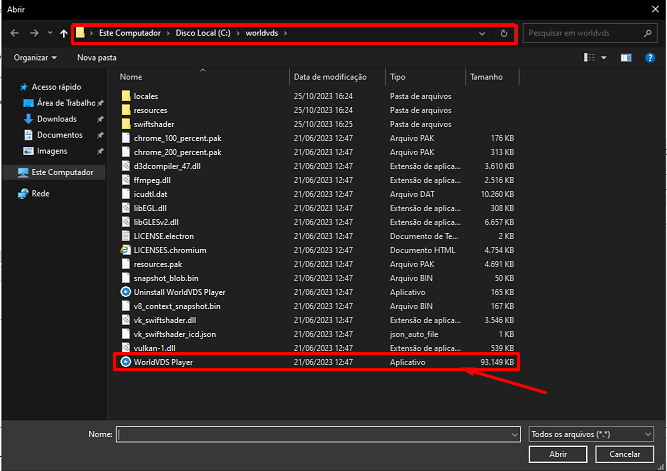The width and height of the screenshot is (667, 471).
Task: Select vulkan-1.dll file icon
Action: point(125,347)
